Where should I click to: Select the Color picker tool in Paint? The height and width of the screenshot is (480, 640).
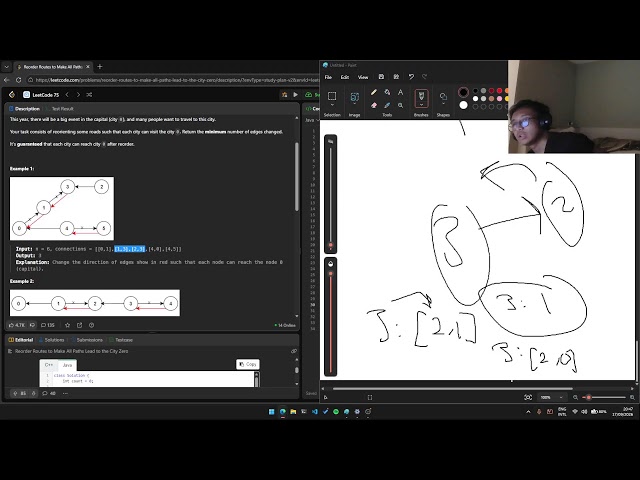point(387,105)
